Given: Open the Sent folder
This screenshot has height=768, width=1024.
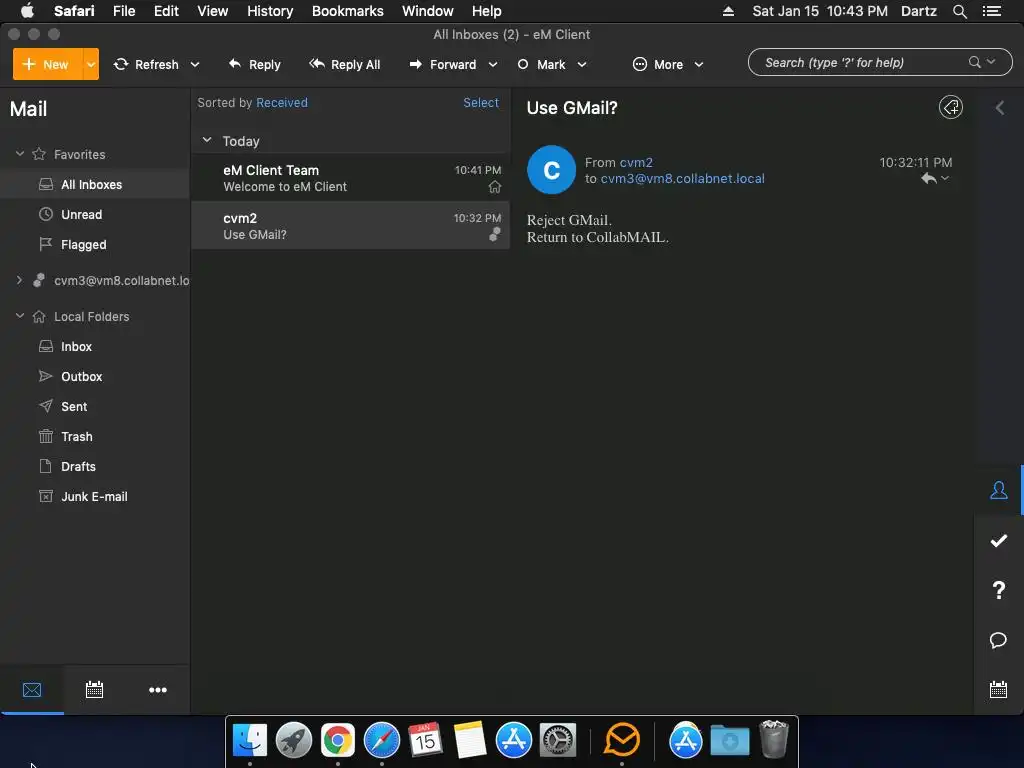Looking at the screenshot, I should [x=95, y=406].
